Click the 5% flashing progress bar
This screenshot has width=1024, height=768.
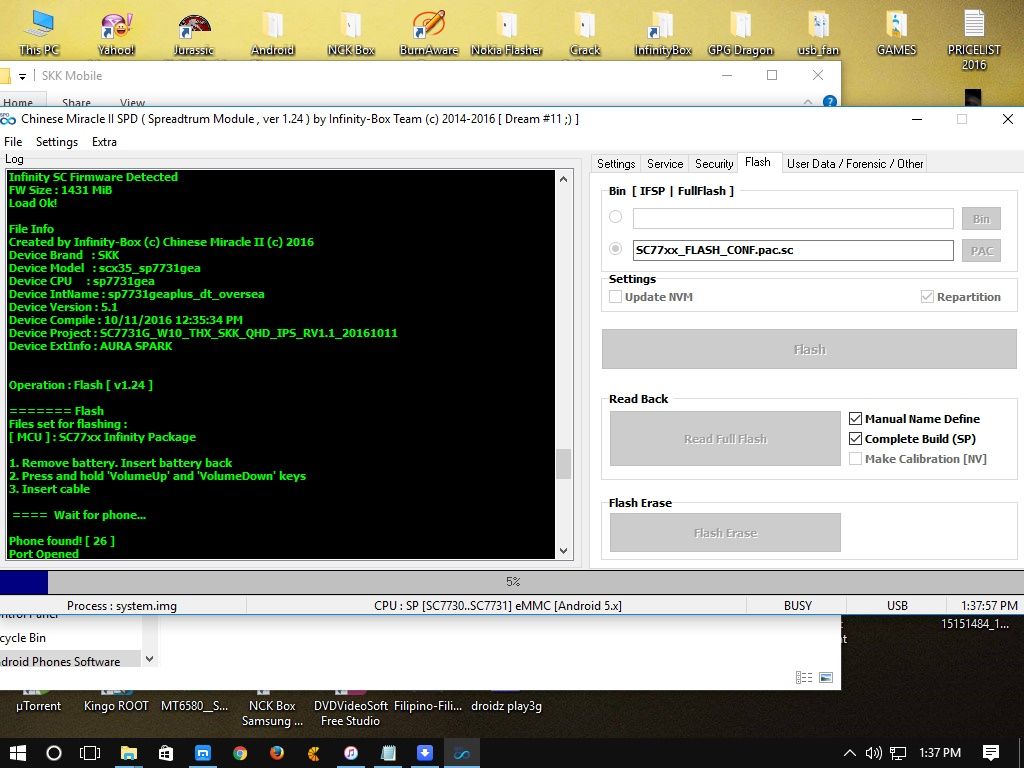(x=512, y=582)
